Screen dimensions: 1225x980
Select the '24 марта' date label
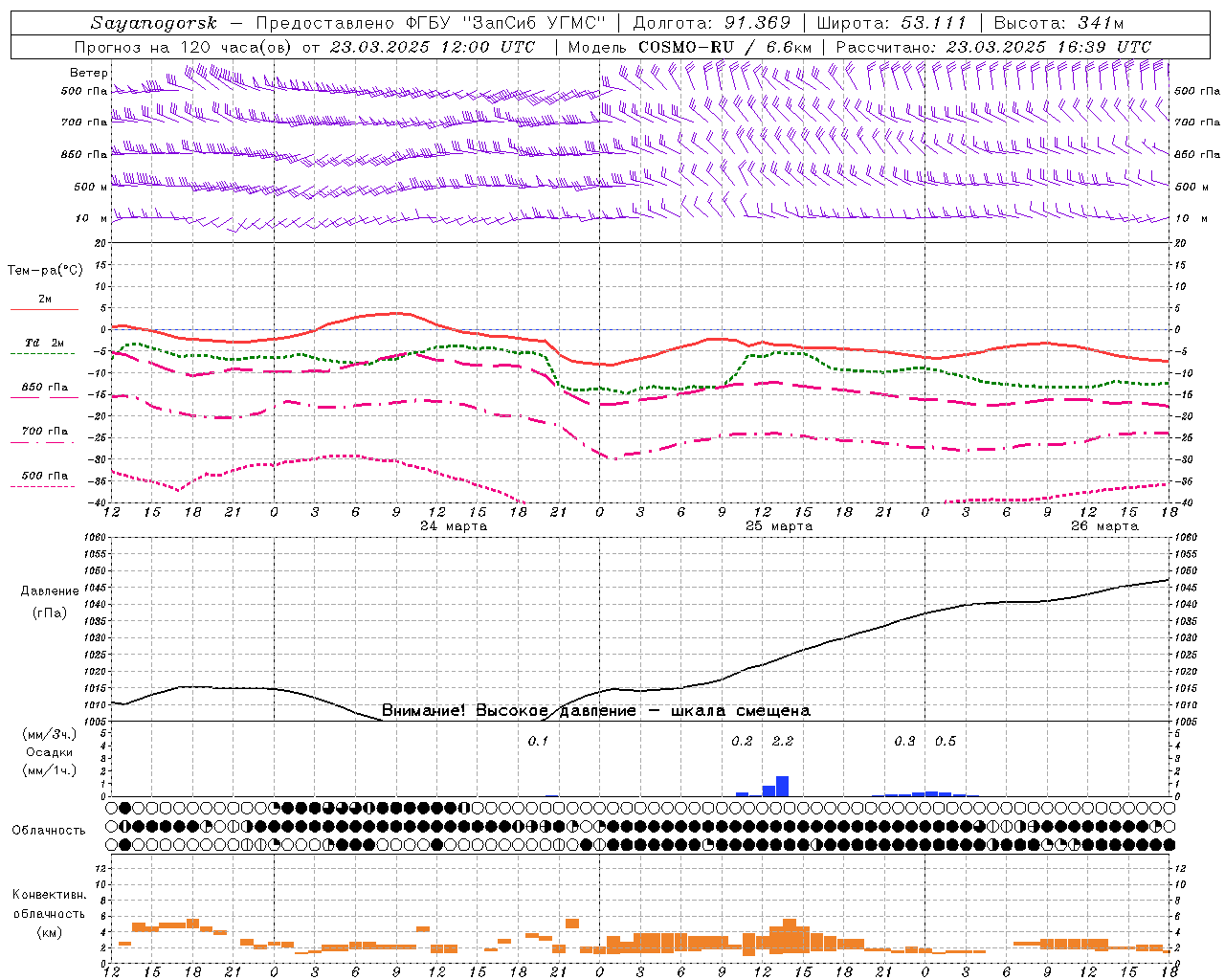pyautogui.click(x=454, y=525)
